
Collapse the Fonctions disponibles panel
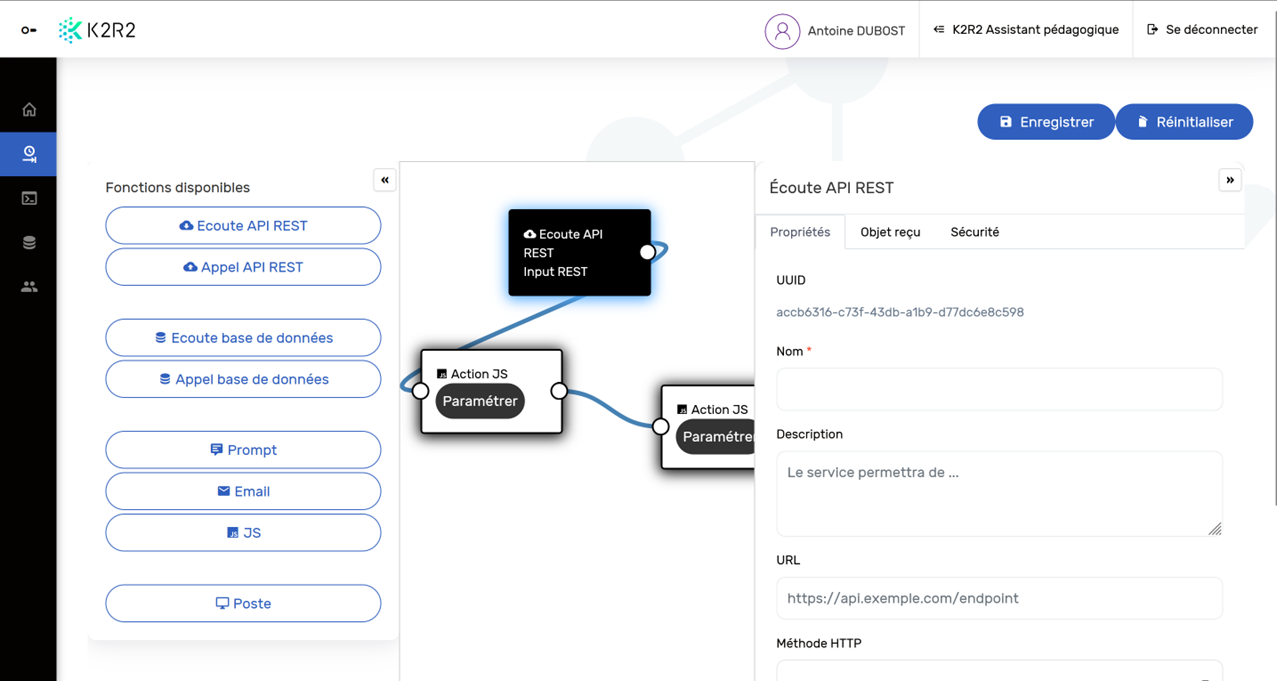[x=384, y=180]
